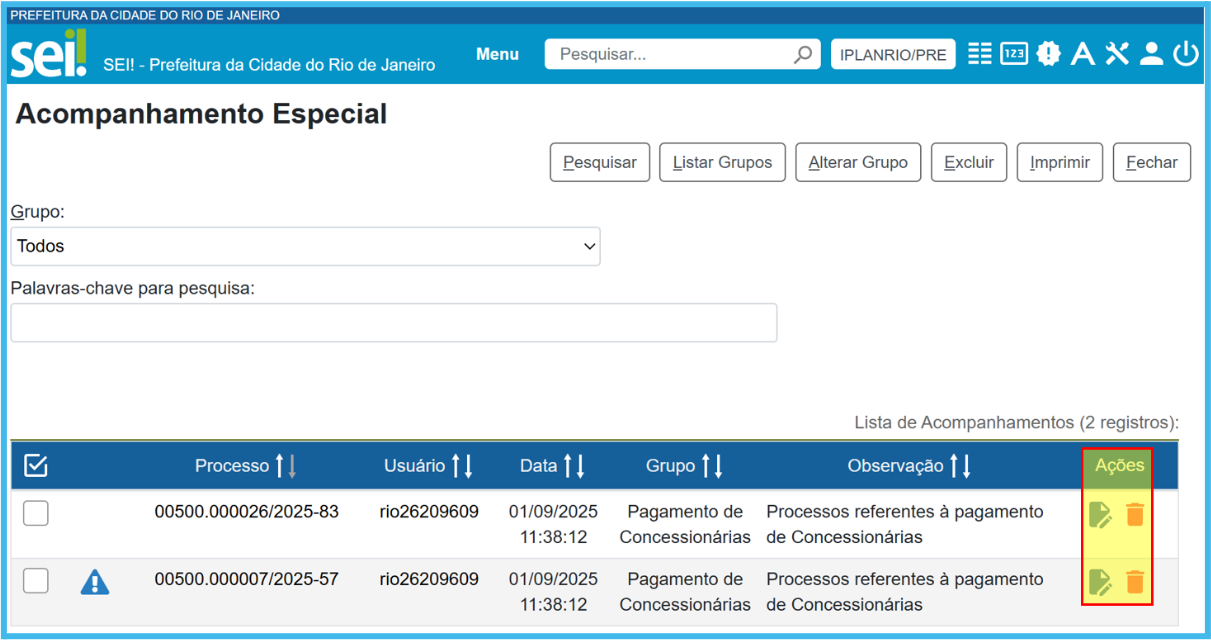The image size is (1211, 640).
Task: Open the IPLANRIO/PRE unit selector
Action: [893, 55]
